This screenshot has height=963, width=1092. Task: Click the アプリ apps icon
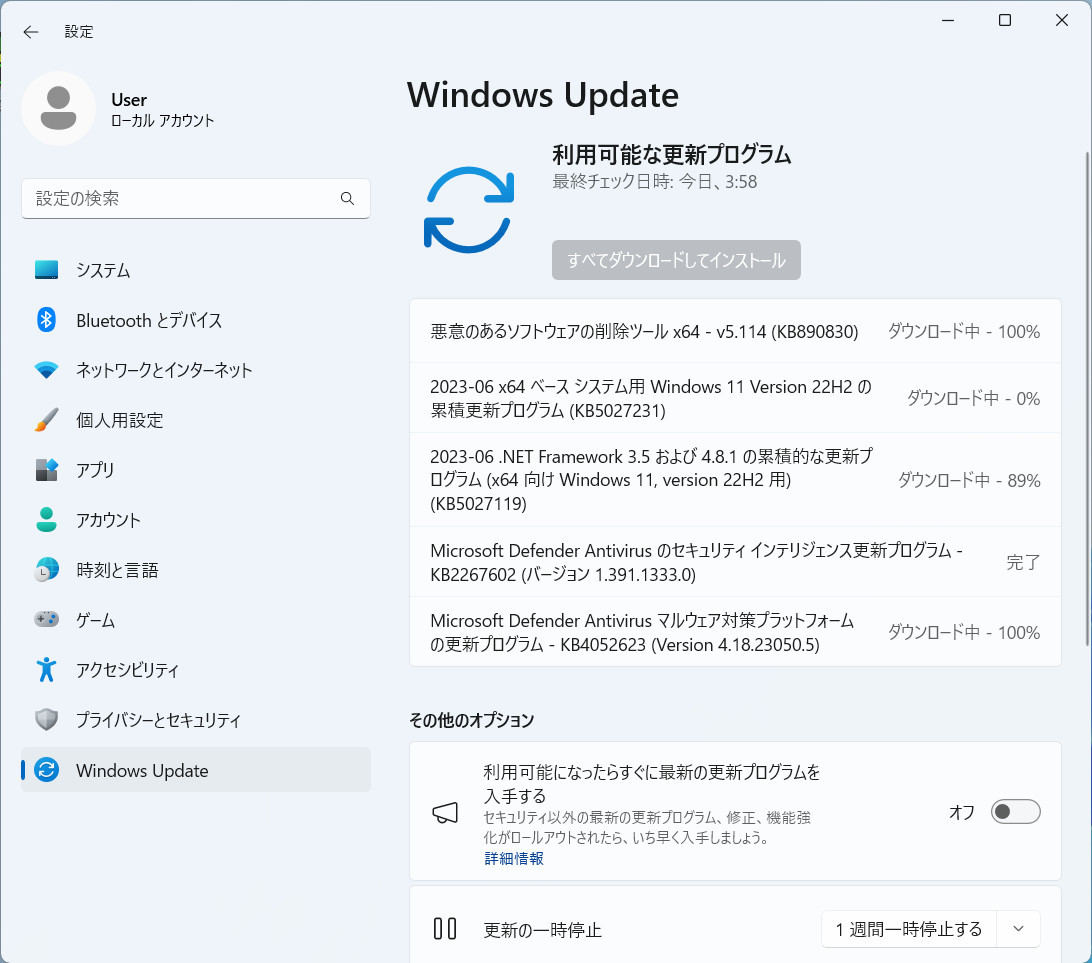(47, 470)
